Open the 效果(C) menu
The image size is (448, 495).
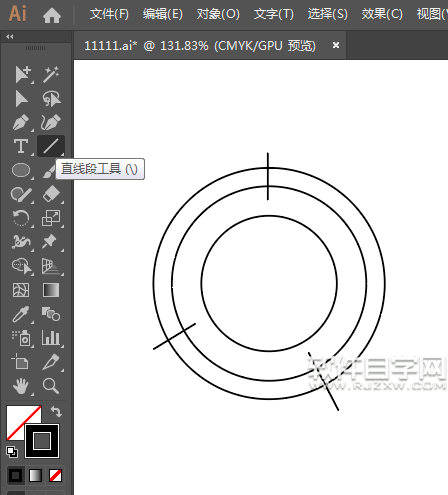(x=382, y=14)
